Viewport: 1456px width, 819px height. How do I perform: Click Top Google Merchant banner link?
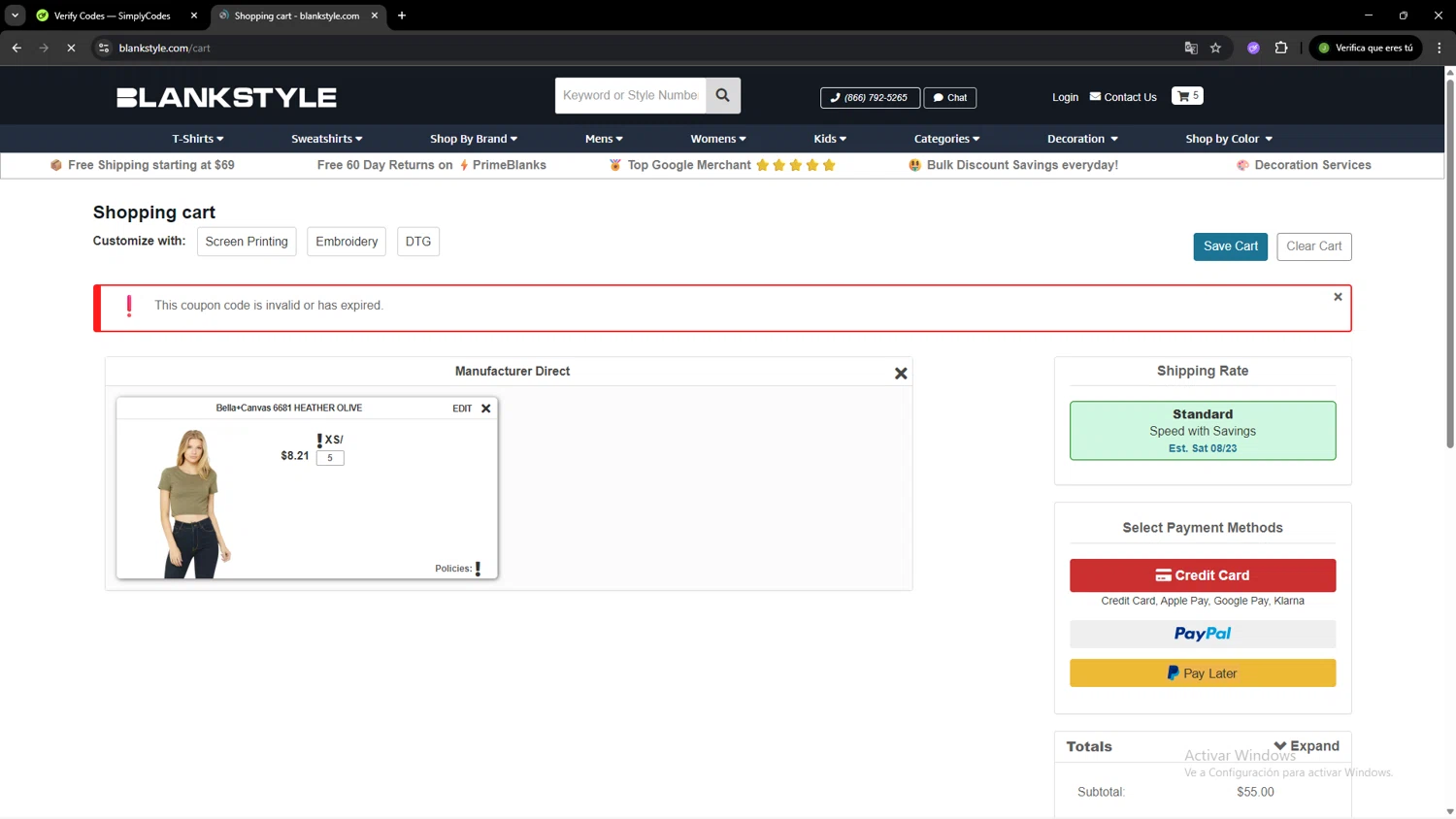[722, 165]
